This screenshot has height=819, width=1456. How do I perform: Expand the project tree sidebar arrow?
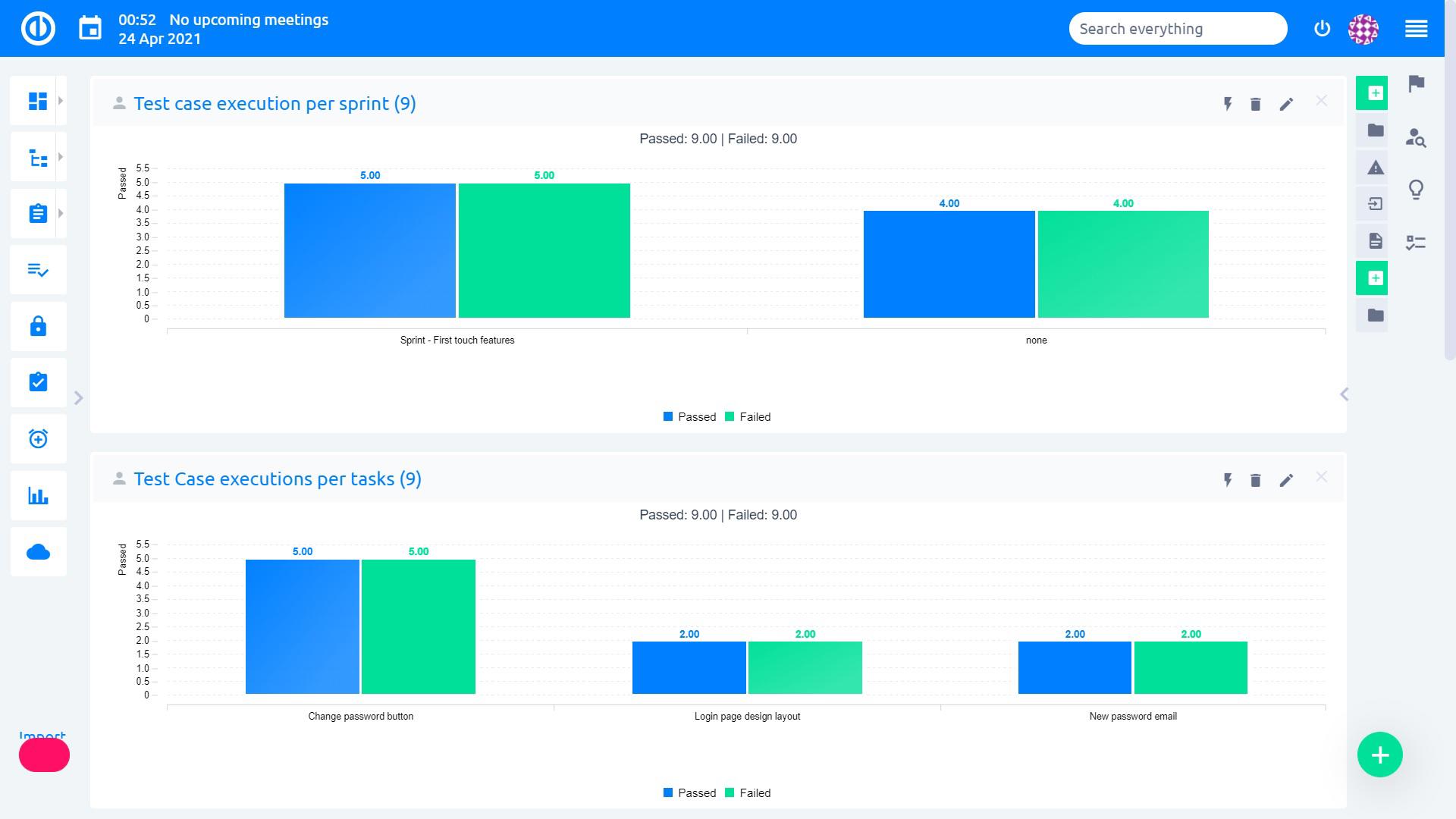pos(61,157)
